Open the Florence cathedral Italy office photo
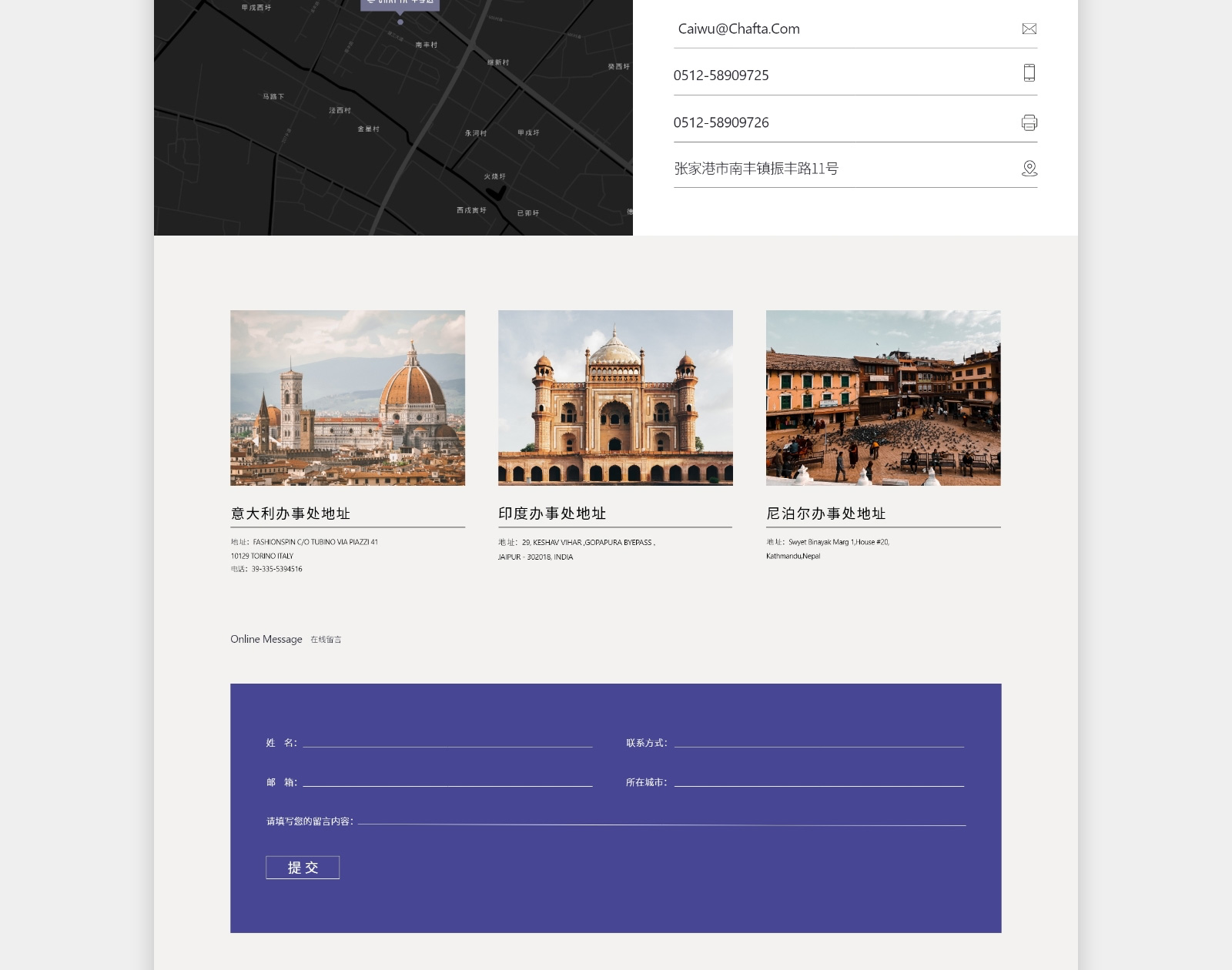This screenshot has width=1232, height=970. tap(347, 398)
